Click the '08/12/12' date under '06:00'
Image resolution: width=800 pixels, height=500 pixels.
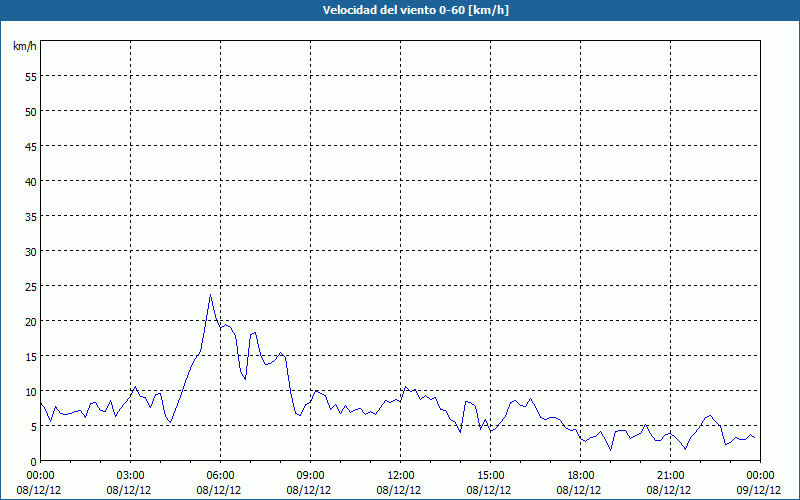point(219,490)
